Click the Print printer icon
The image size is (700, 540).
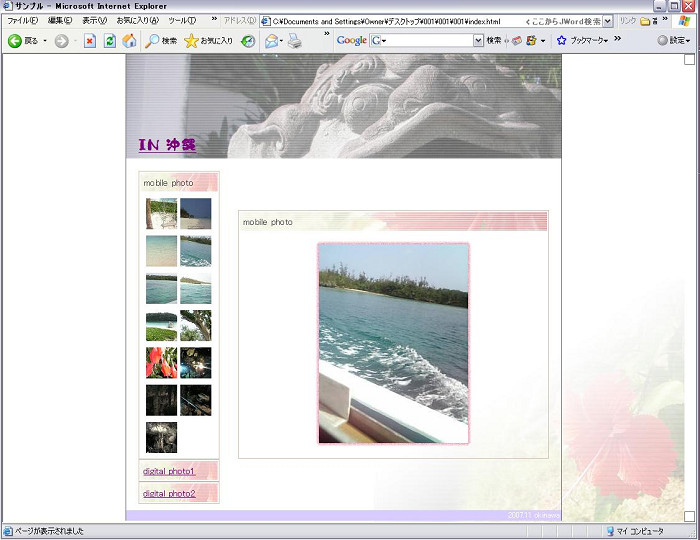point(295,41)
